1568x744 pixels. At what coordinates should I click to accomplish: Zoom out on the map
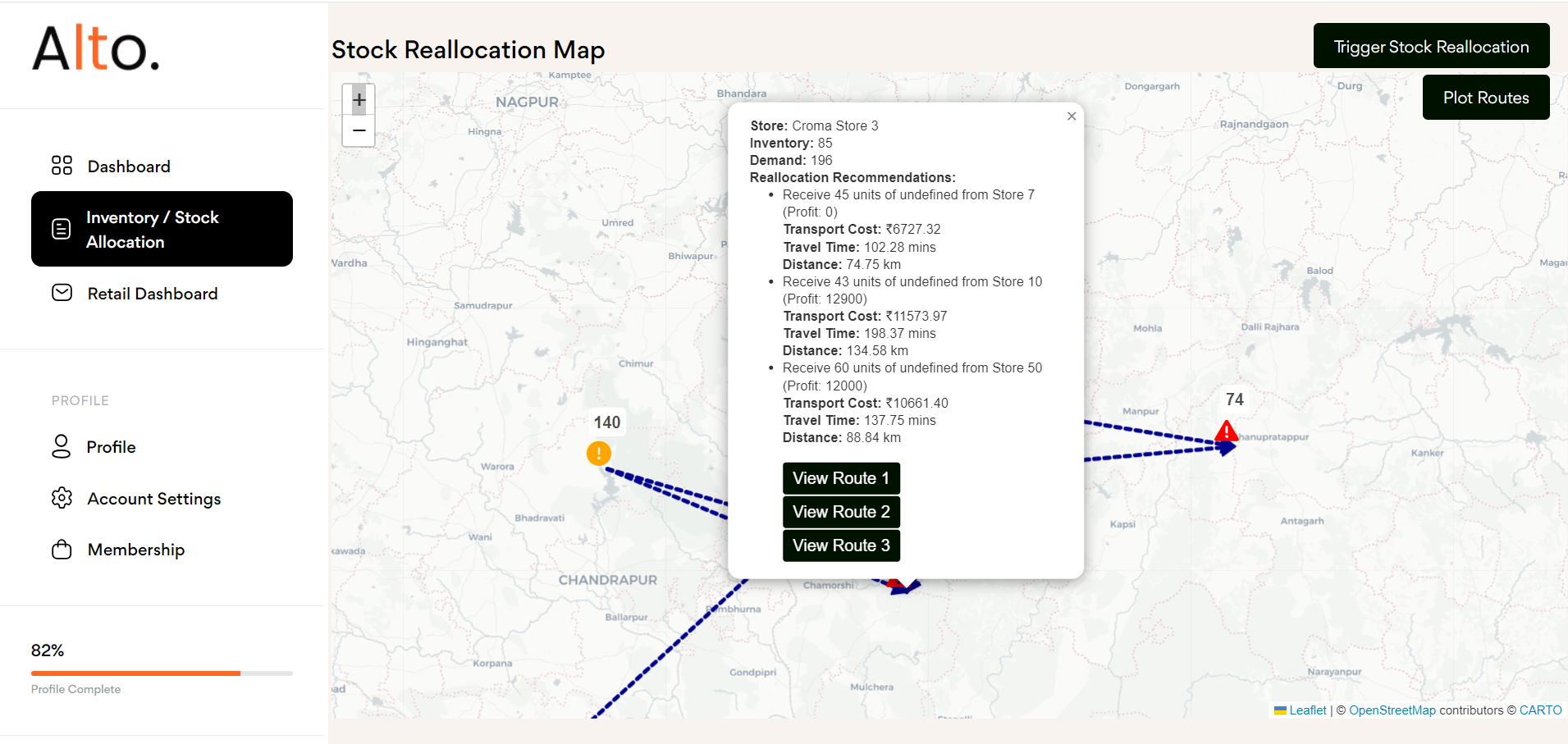359,130
